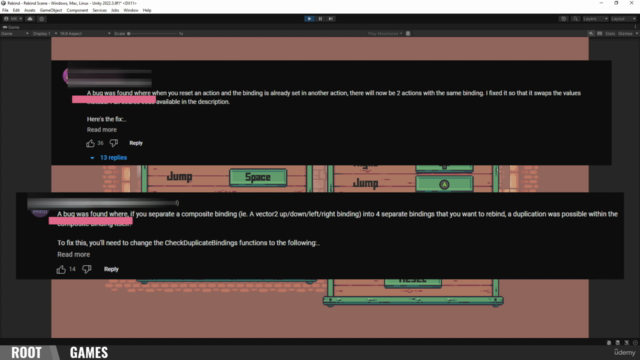Screen dimensions: 640x360
Task: Open the Game view mode dropdown
Action: click(x=15, y=33)
